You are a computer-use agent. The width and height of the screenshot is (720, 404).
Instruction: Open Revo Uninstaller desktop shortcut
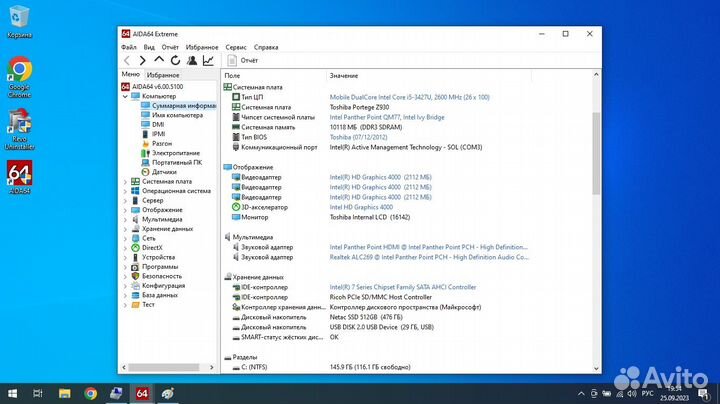pyautogui.click(x=19, y=129)
